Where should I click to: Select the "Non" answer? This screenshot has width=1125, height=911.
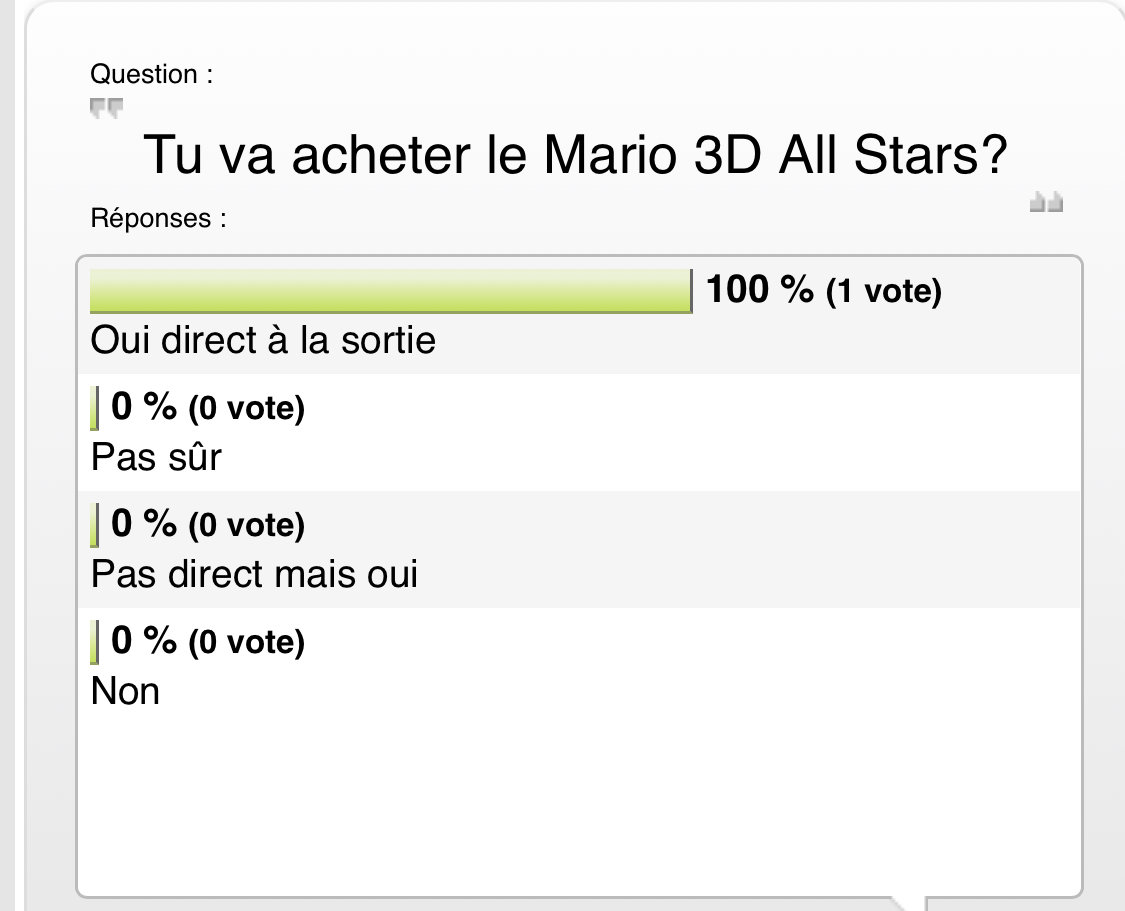click(x=125, y=690)
